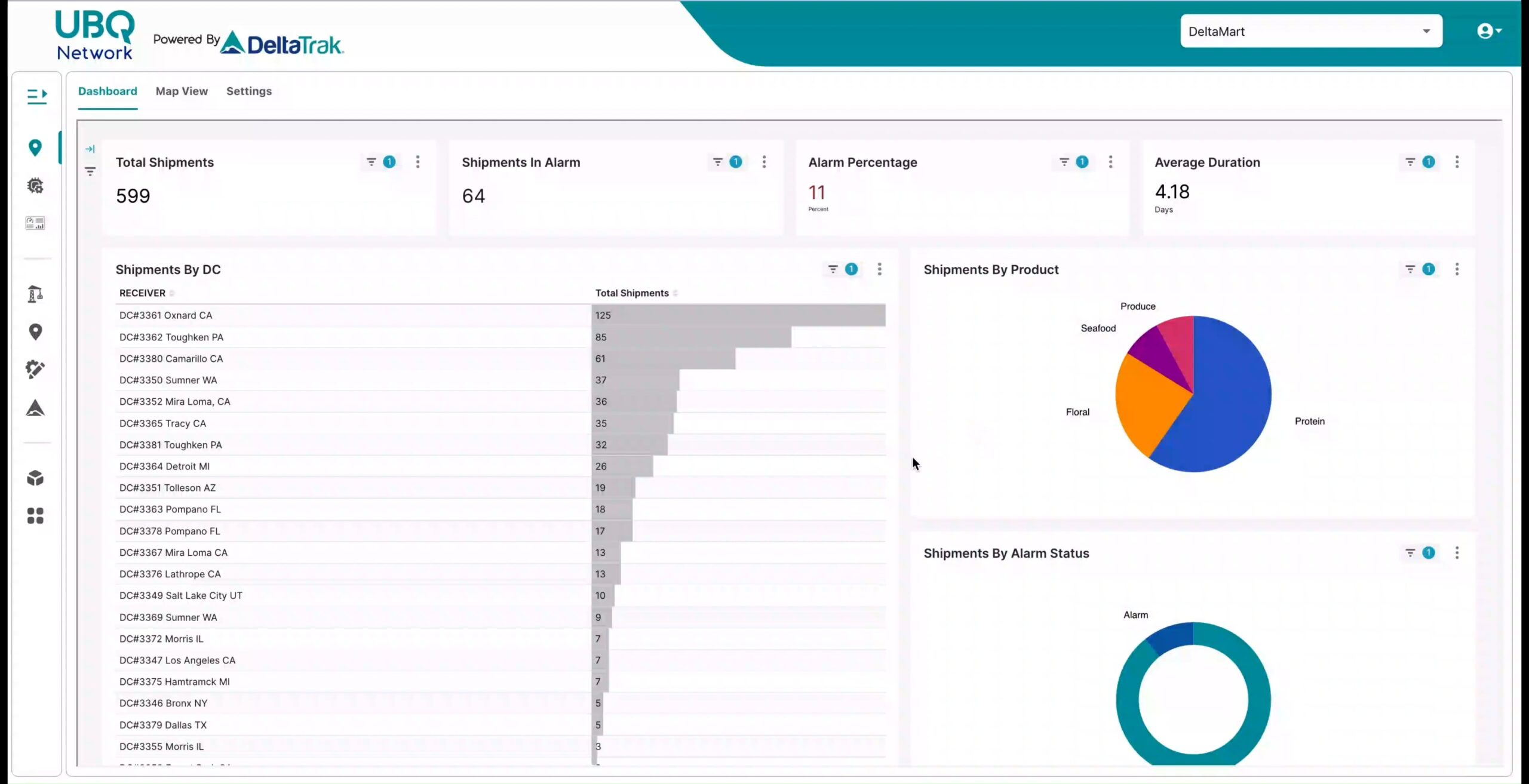Expand the left sidebar menu icon
This screenshot has height=784, width=1529.
pos(36,96)
